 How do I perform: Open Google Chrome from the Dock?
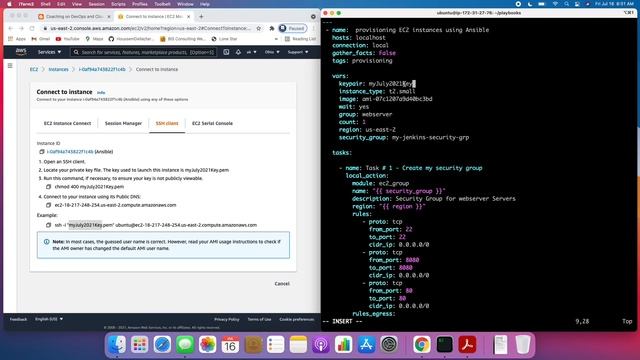point(422,344)
